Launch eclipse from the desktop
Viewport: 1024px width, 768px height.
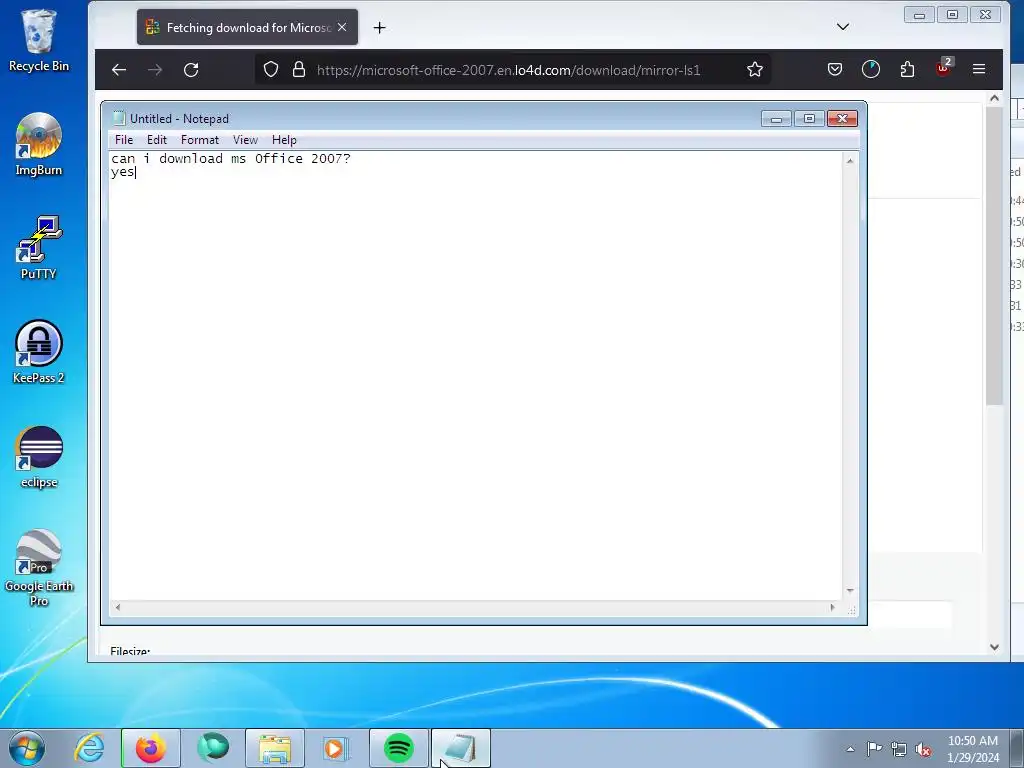tap(39, 456)
